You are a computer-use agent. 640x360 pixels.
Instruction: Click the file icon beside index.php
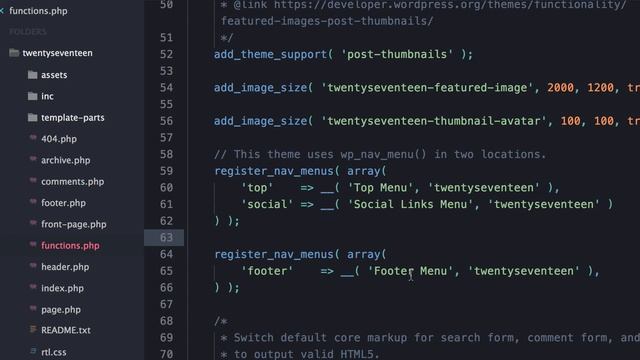pos(33,287)
